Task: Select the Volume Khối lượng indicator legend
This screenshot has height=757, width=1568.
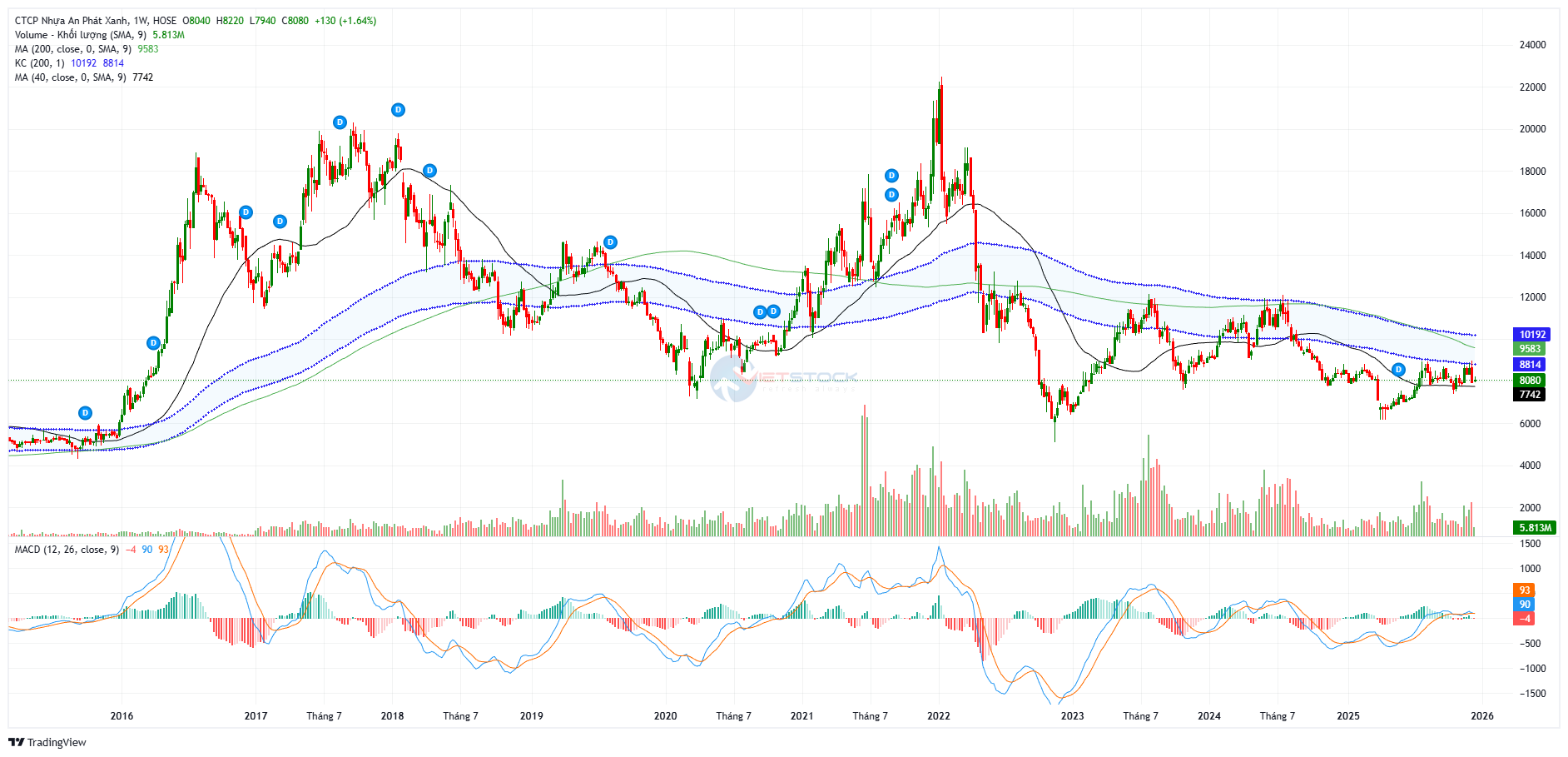Action: click(80, 35)
